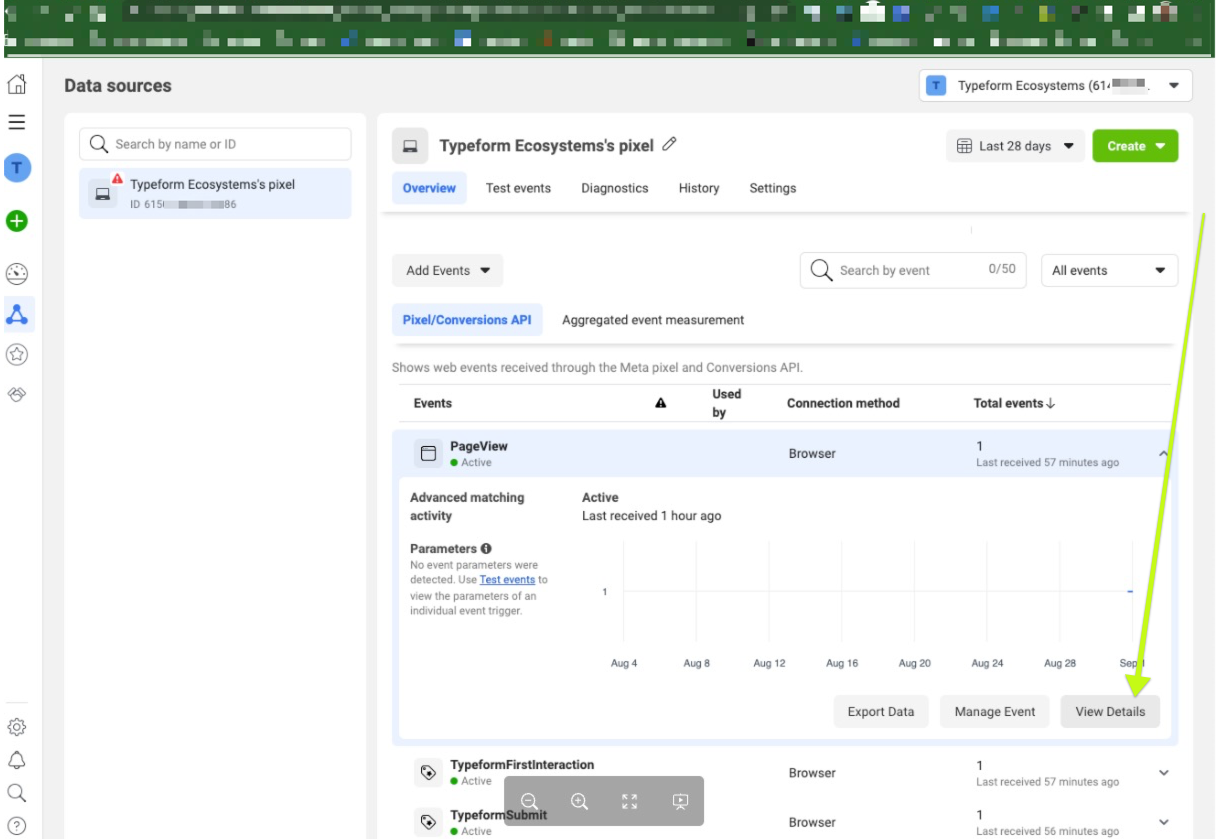
Task: Zoom in using the overlay toolbar
Action: pos(579,801)
